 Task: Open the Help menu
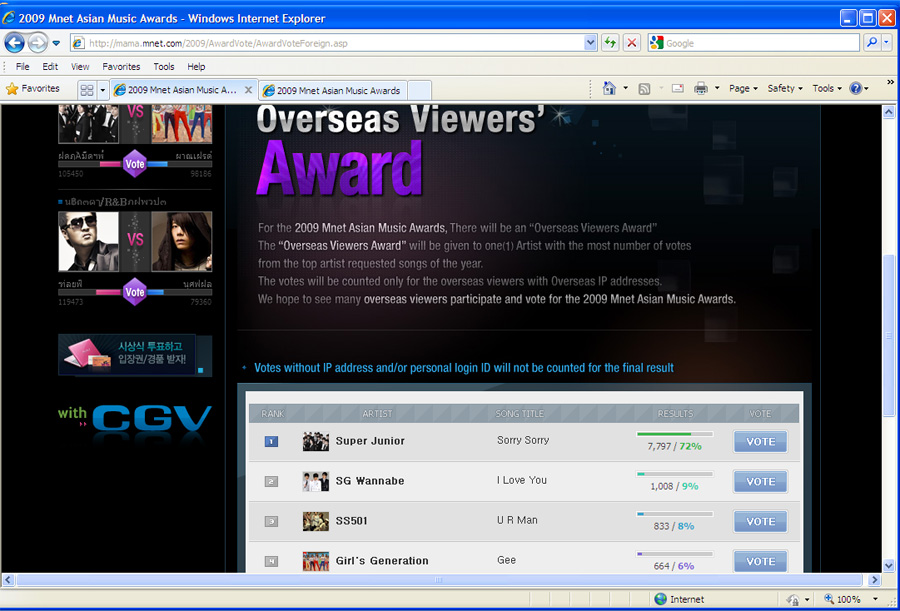point(196,67)
